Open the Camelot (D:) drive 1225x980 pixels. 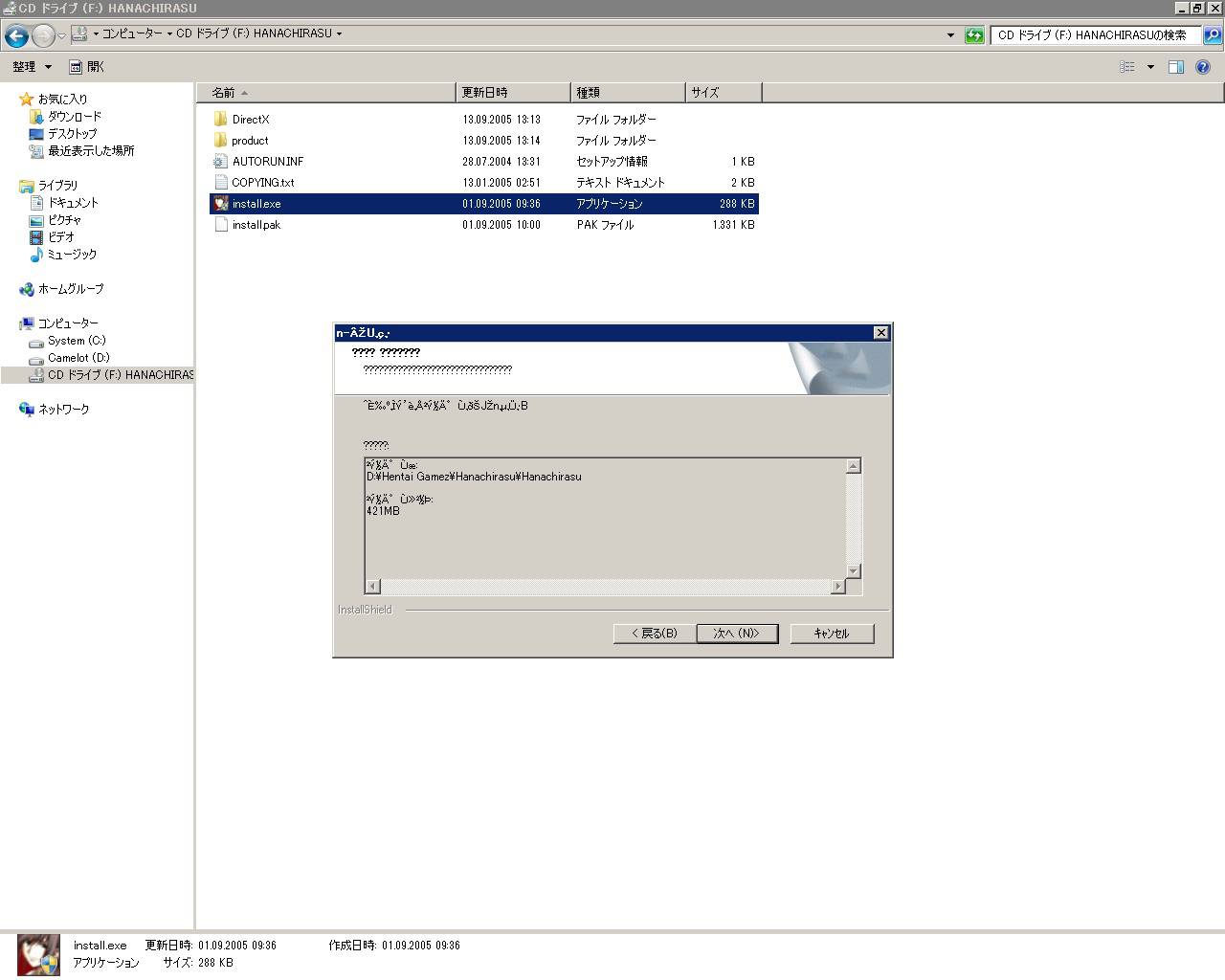click(78, 358)
